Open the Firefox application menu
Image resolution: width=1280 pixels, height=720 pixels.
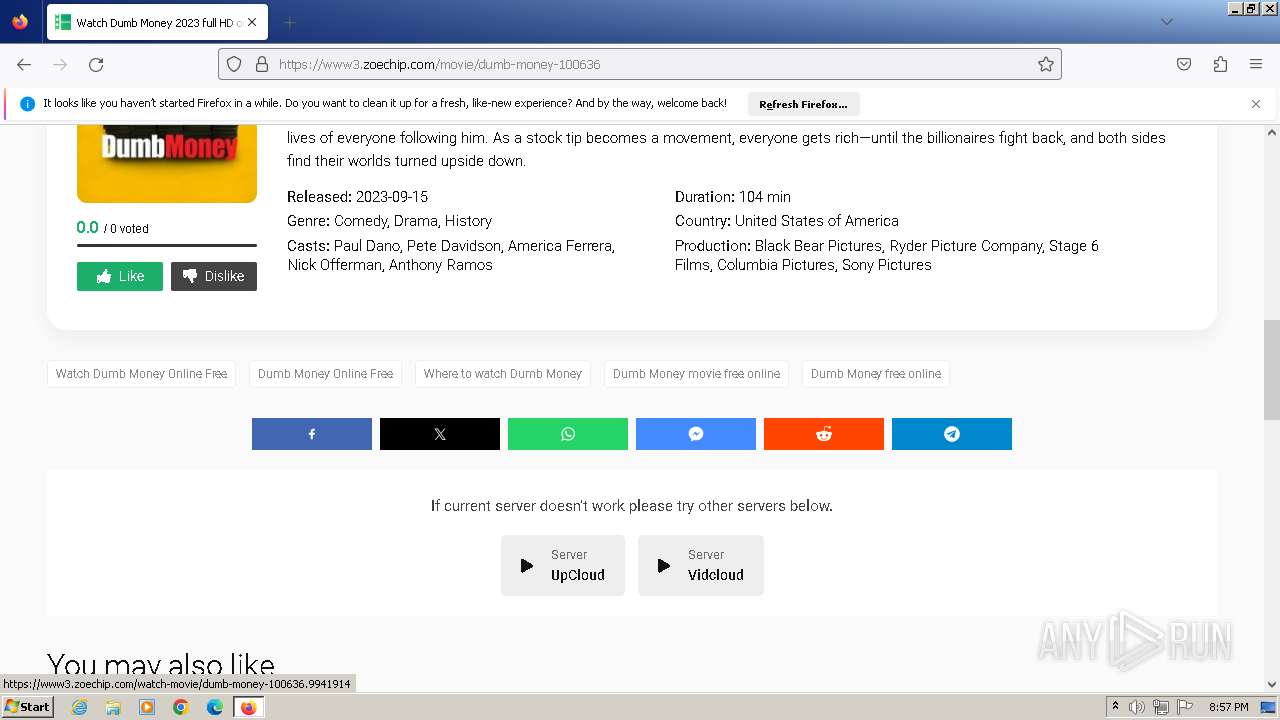click(1256, 64)
